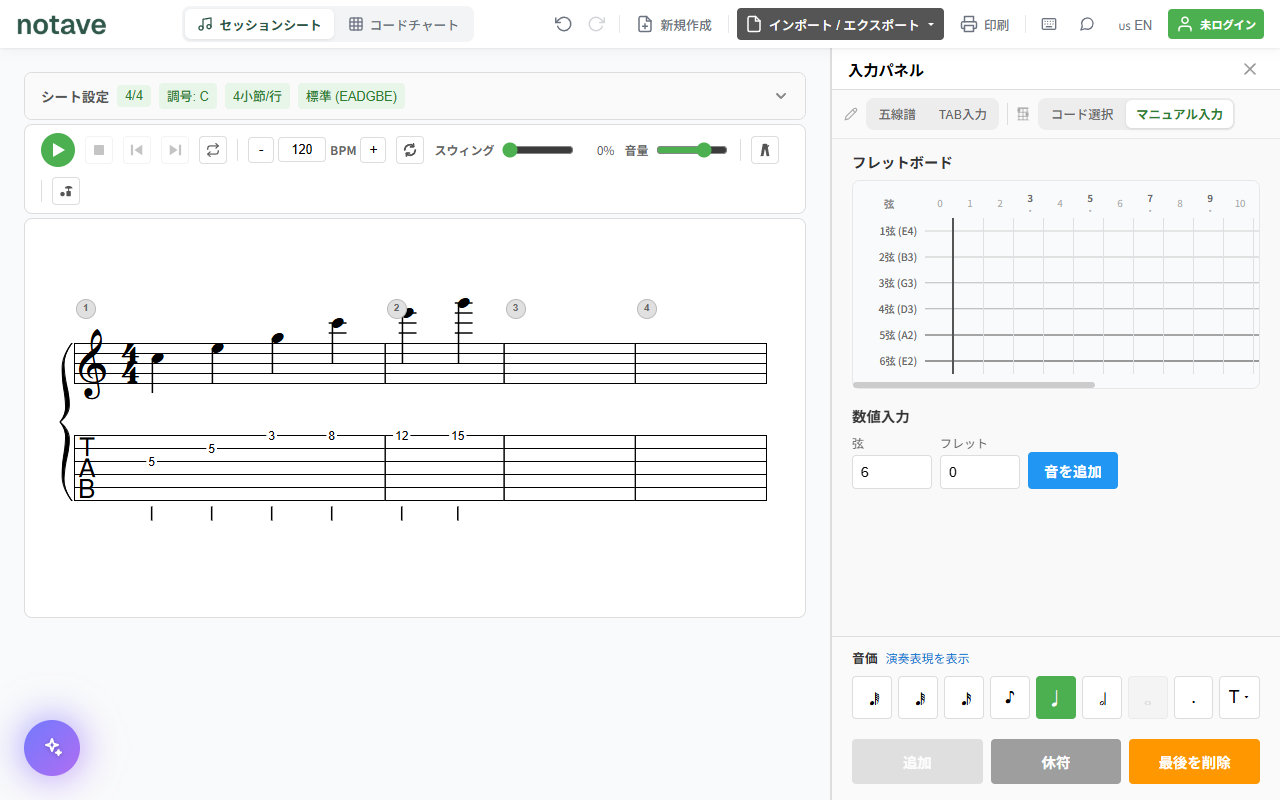The height and width of the screenshot is (800, 1280).
Task: Toggle the loop playback icon
Action: 213,150
